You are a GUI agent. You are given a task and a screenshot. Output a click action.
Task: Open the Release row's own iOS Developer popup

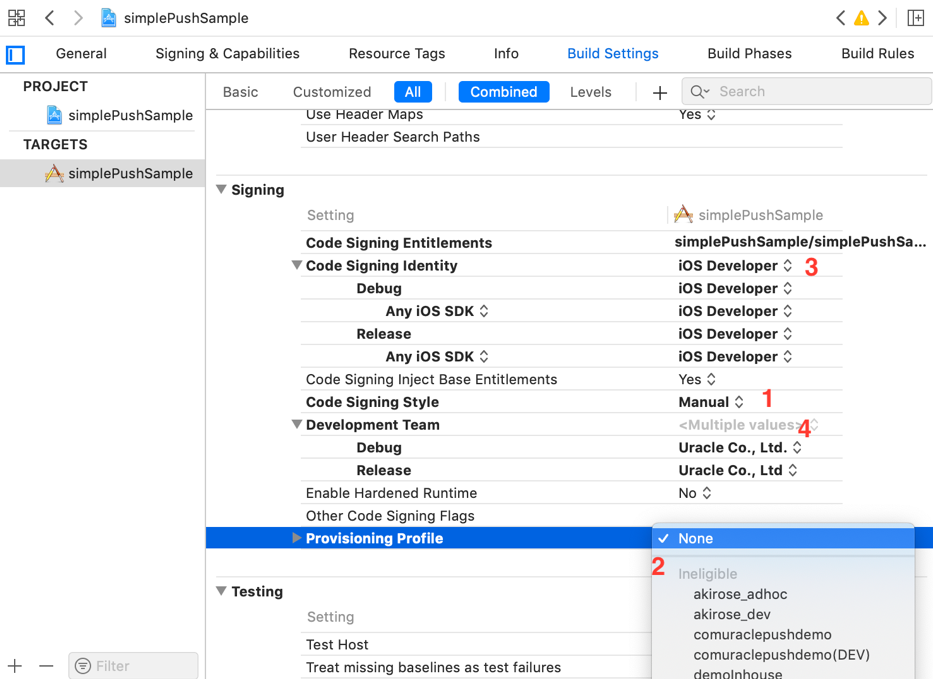click(x=735, y=334)
